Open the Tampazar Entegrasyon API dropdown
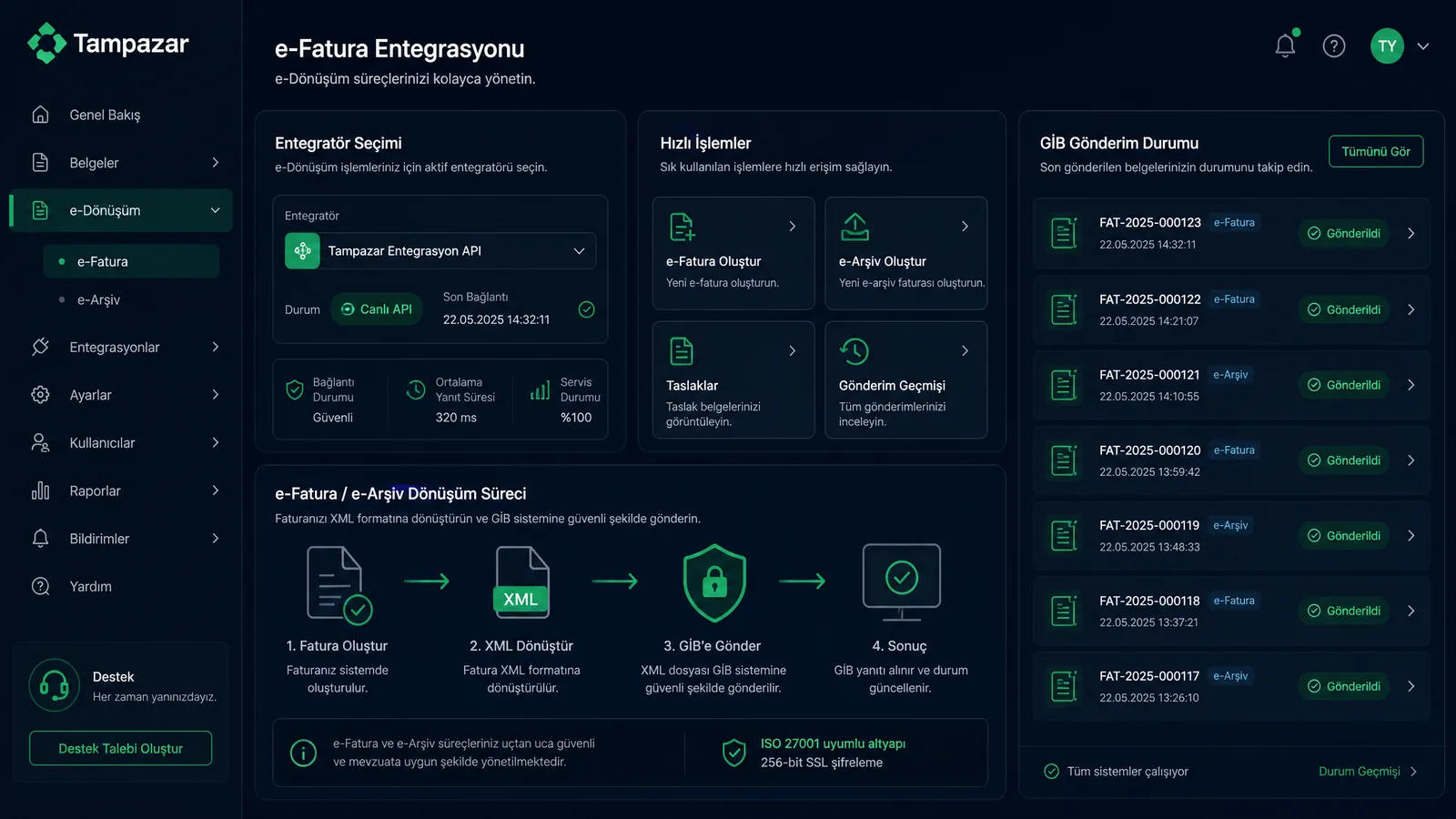This screenshot has width=1456, height=819. click(x=440, y=251)
